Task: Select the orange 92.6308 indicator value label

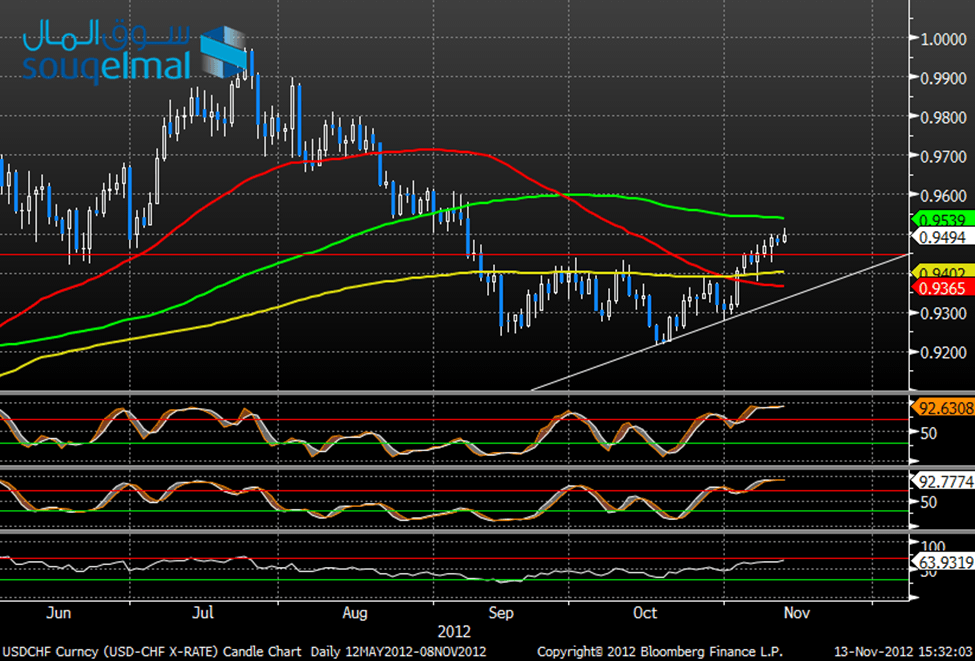Action: pos(940,407)
